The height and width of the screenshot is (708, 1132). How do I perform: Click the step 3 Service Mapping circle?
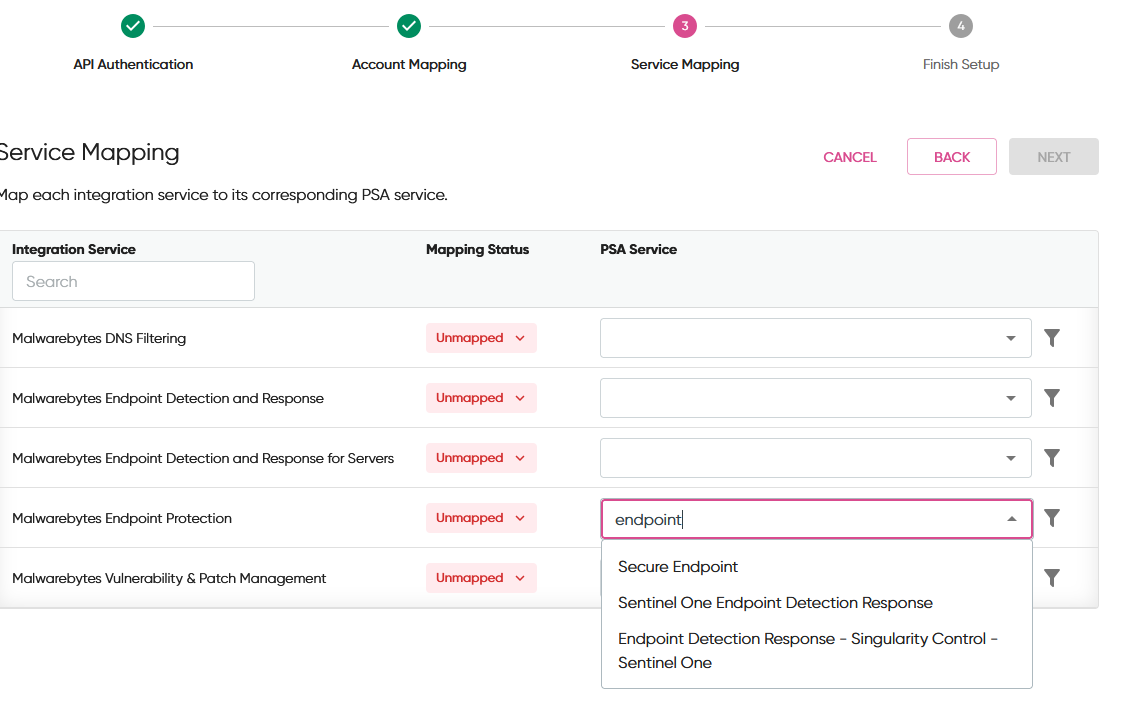(685, 26)
